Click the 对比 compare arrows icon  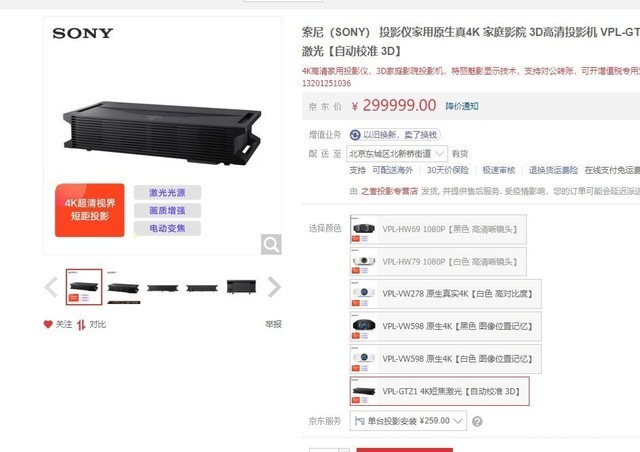pyautogui.click(x=81, y=325)
